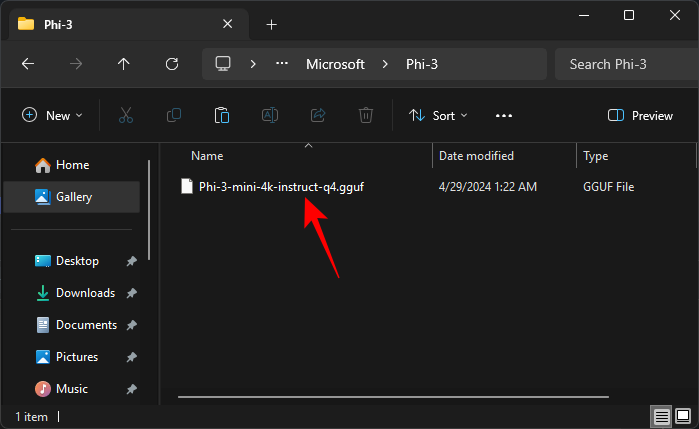Focus the Search Phi-3 box

(x=626, y=64)
